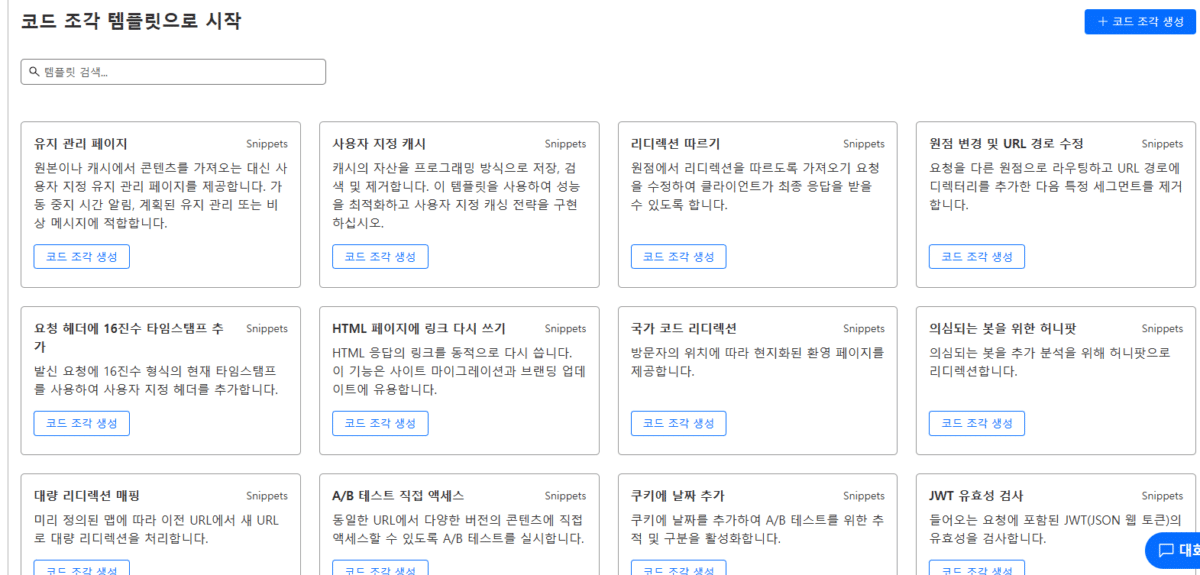Select the 유지 관리 페이지 card title
This screenshot has width=1200, height=575.
click(81, 144)
